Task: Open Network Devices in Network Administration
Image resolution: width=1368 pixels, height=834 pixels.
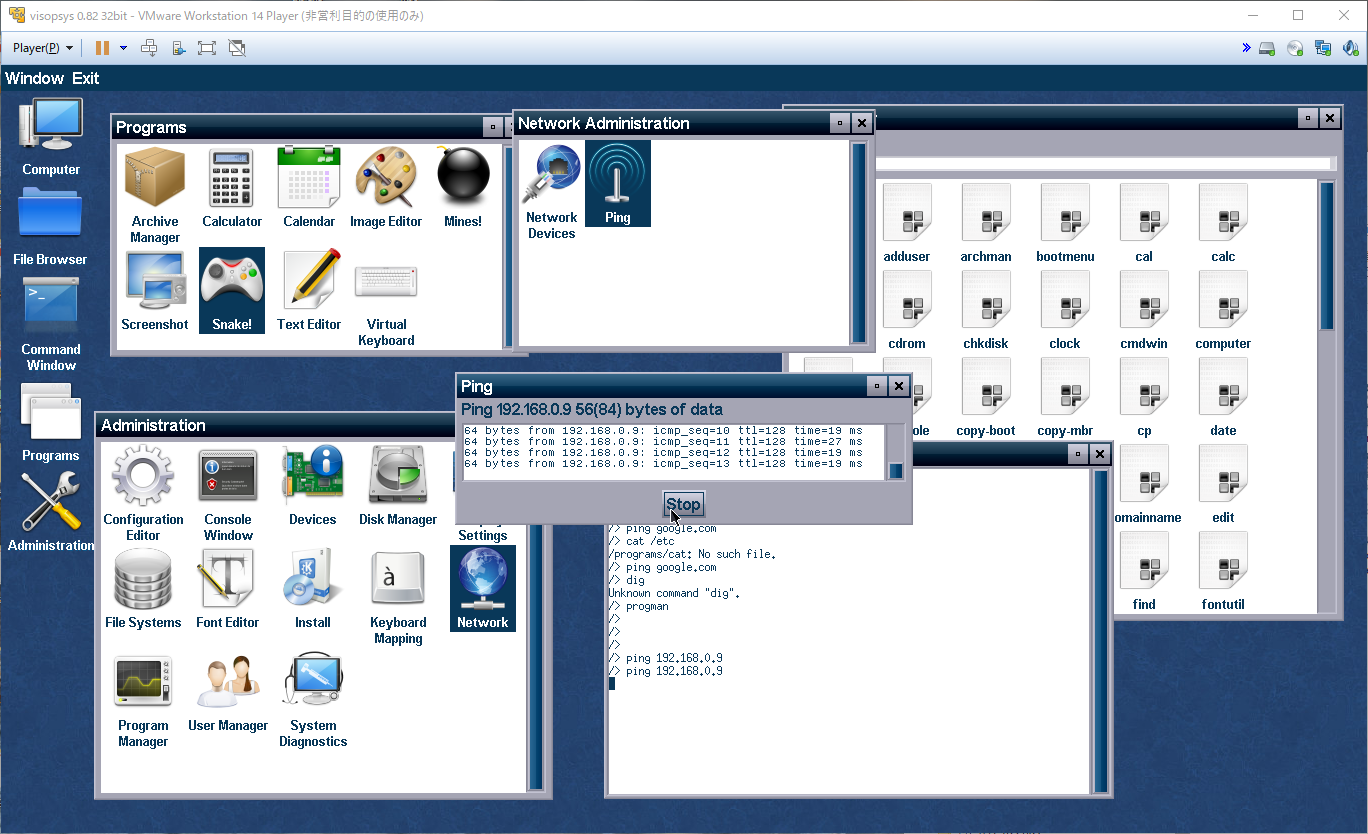Action: point(552,192)
